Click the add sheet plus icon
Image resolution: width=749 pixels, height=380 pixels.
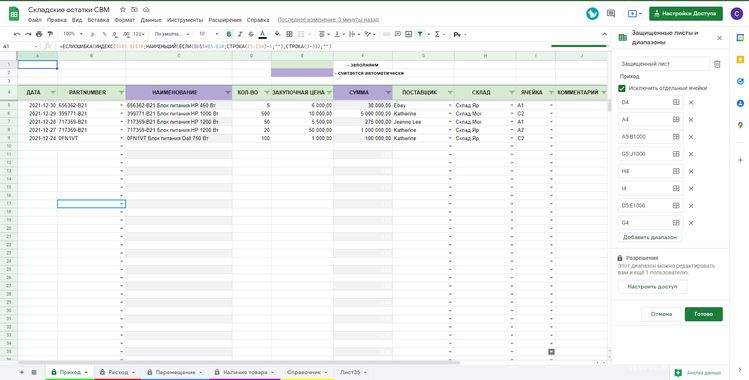tap(21, 372)
